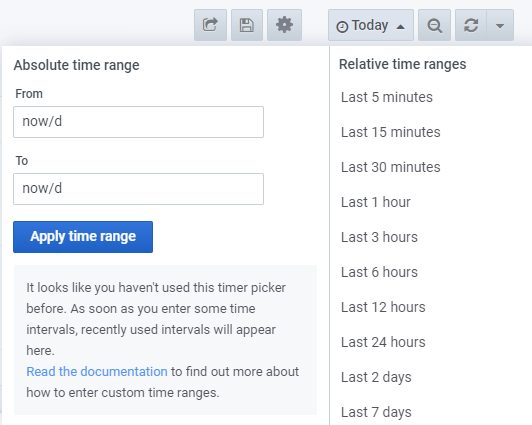Screen dimensions: 532x425
Task: Click the To input field
Action: 138,189
